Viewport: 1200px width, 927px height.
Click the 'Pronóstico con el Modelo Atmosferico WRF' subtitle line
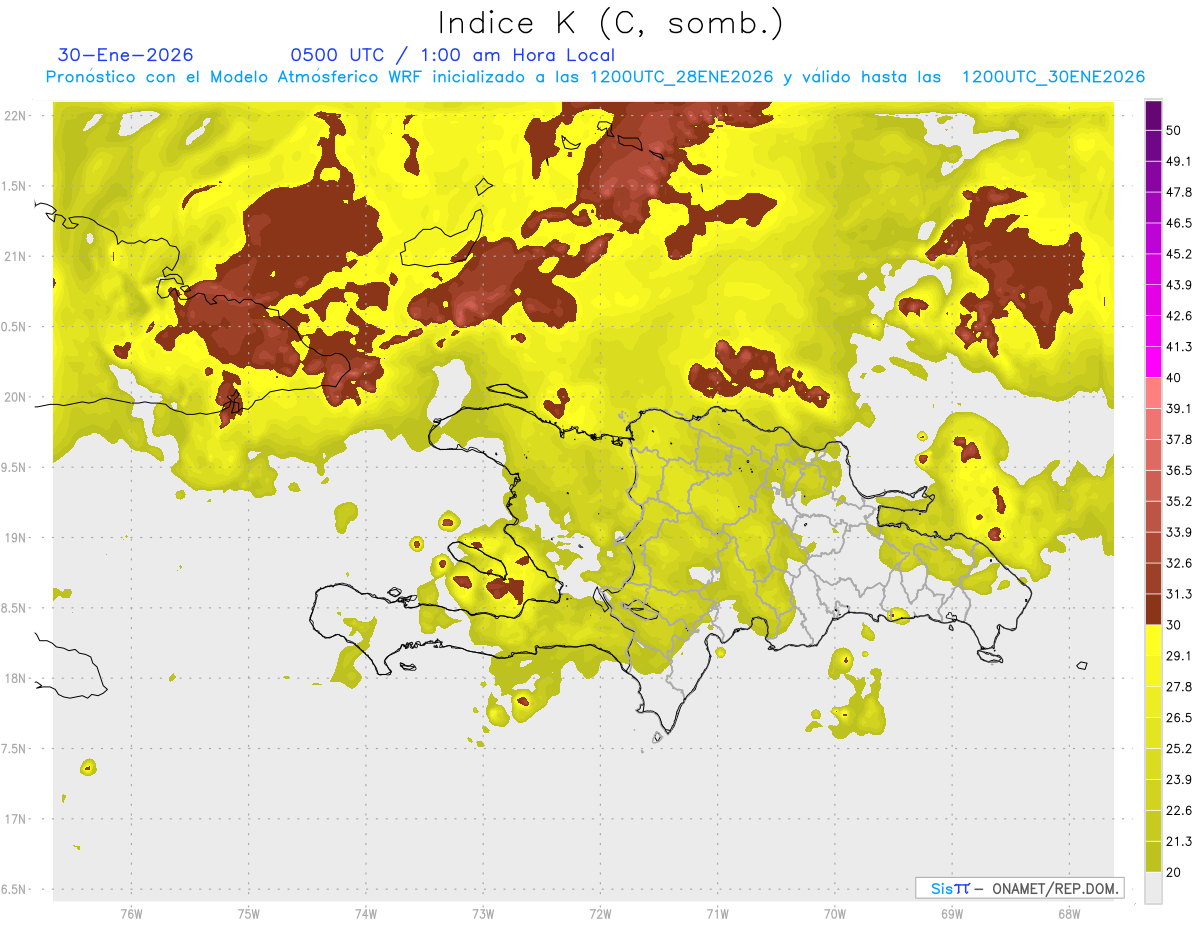coord(595,77)
